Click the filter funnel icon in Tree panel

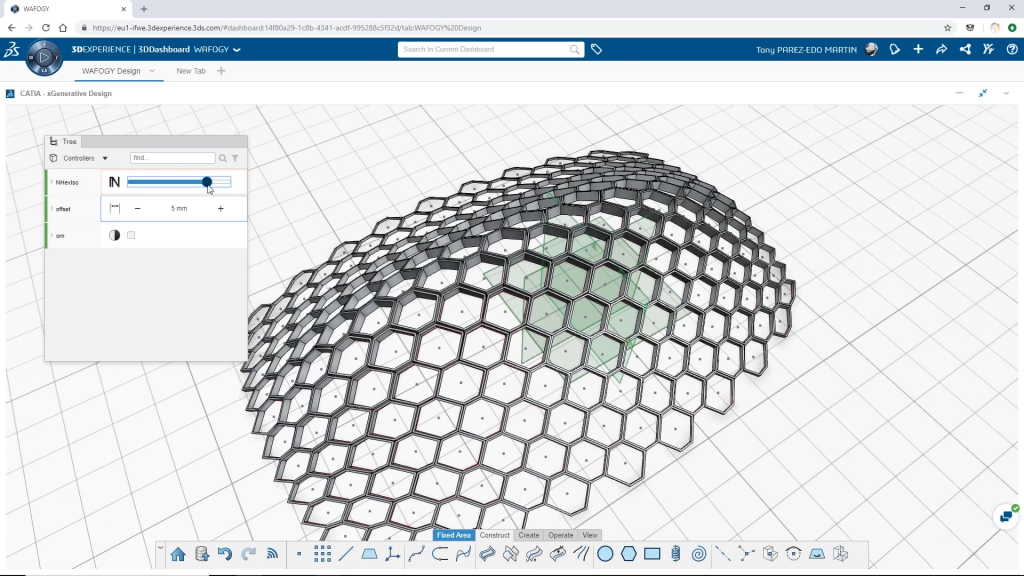click(235, 158)
